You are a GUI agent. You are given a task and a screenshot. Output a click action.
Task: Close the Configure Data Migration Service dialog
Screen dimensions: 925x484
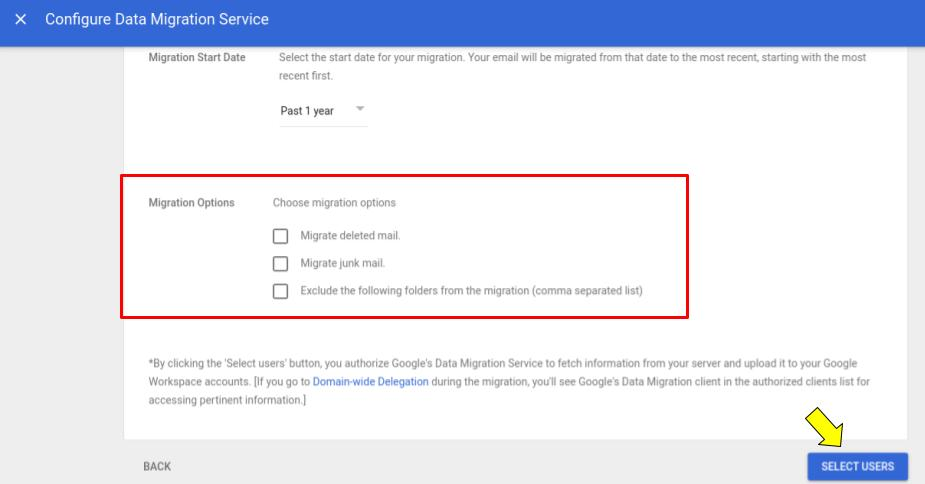tap(21, 19)
